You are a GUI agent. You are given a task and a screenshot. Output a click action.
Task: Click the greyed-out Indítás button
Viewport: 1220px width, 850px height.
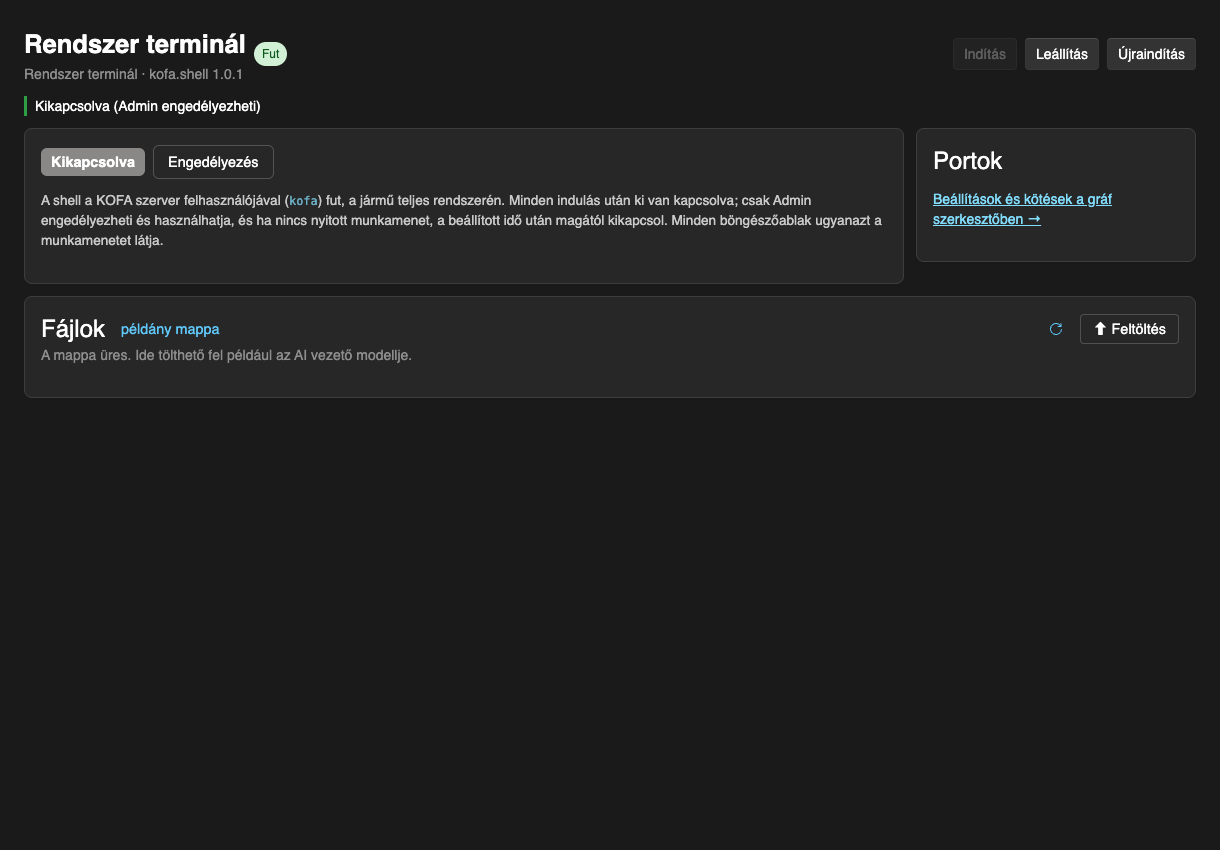tap(985, 54)
